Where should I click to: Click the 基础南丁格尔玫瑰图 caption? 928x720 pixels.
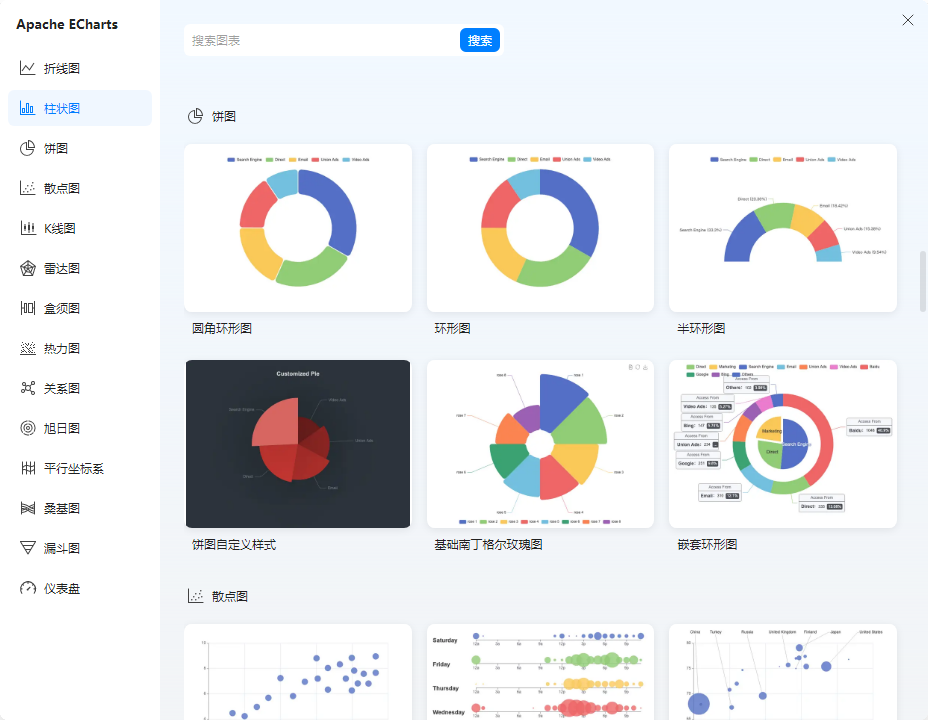[488, 545]
